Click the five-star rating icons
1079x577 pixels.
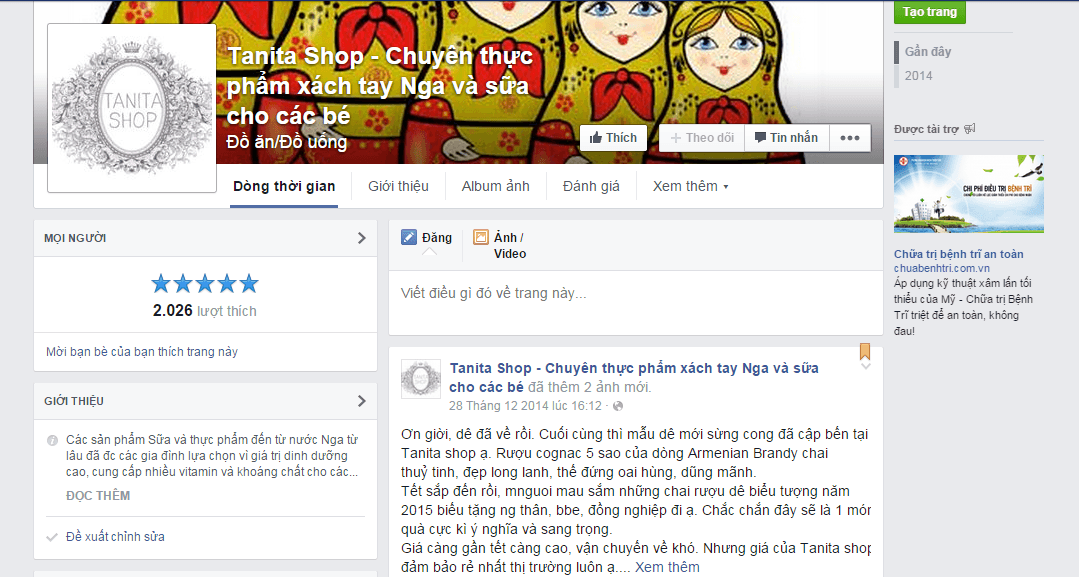[205, 283]
